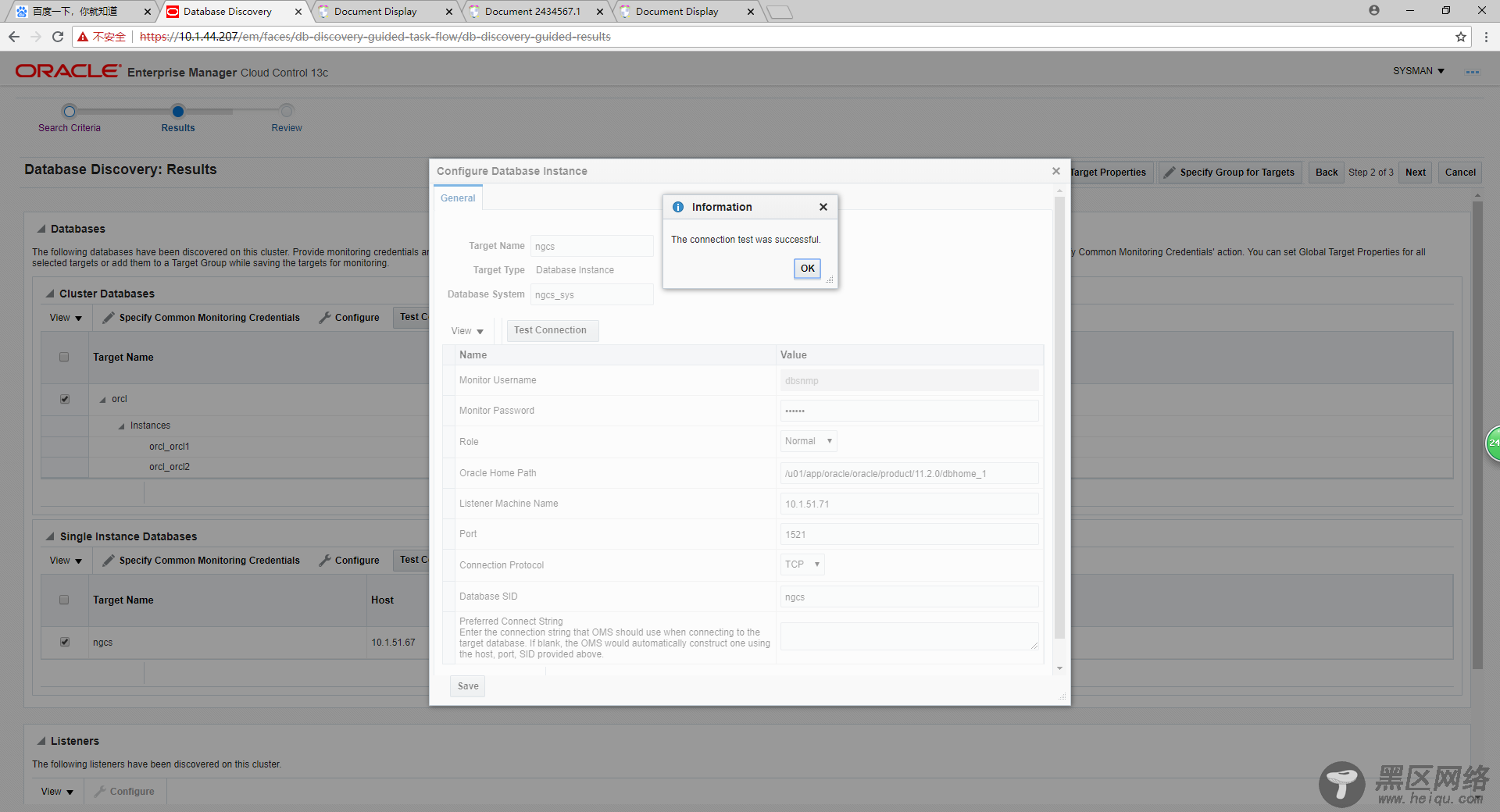Click the Preferred Connect String text area
The width and height of the screenshot is (1500, 812).
pyautogui.click(x=909, y=636)
